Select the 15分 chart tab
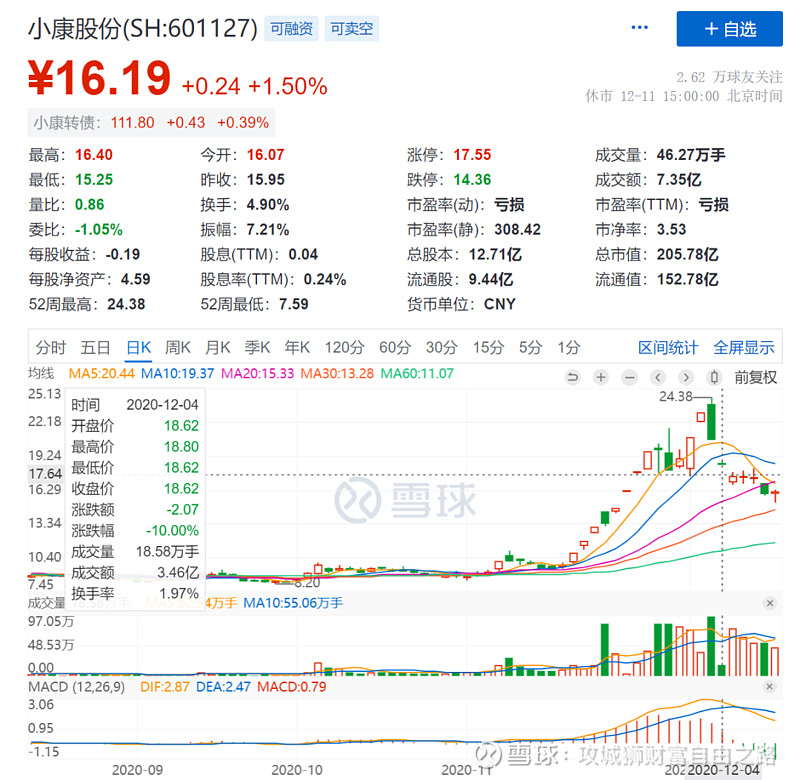This screenshot has width=800, height=780. [x=488, y=347]
